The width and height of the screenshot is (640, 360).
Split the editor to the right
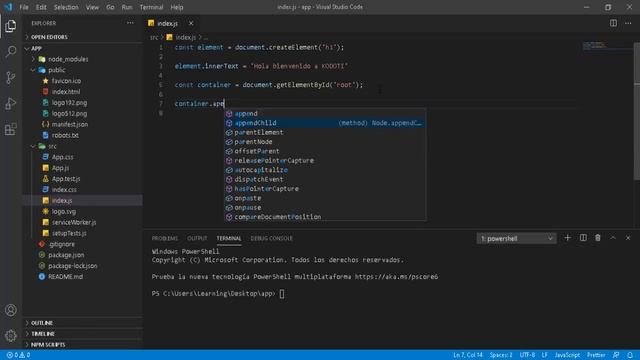click(x=613, y=23)
